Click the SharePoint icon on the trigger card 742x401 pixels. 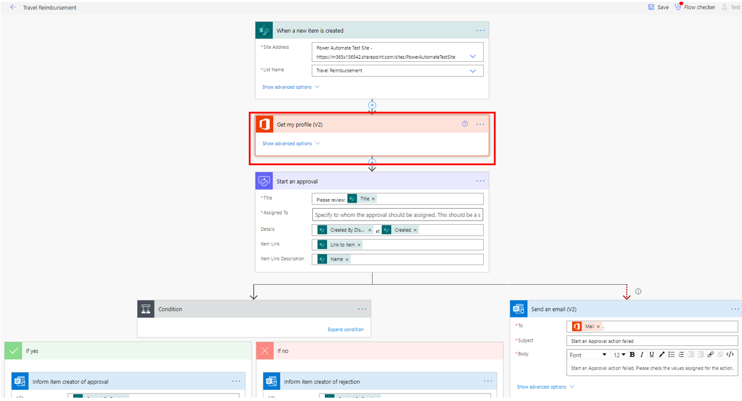tap(264, 30)
